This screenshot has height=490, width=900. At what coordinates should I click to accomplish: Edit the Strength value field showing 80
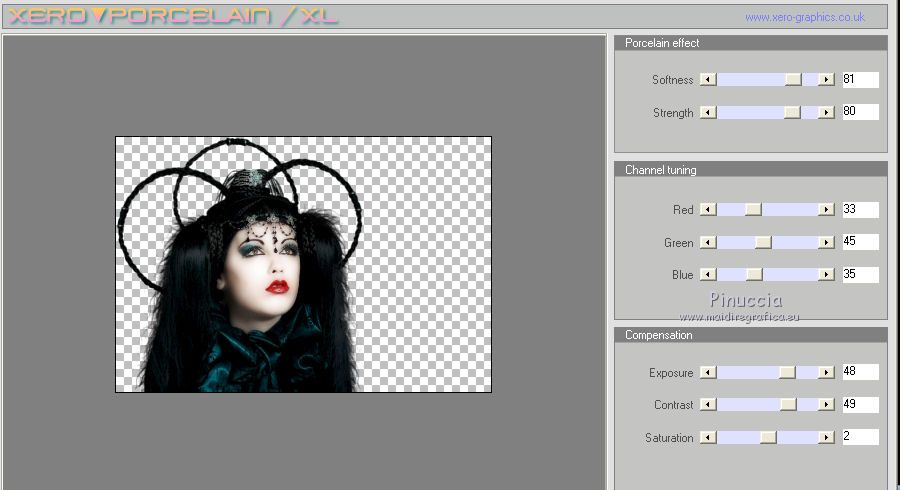tap(860, 112)
